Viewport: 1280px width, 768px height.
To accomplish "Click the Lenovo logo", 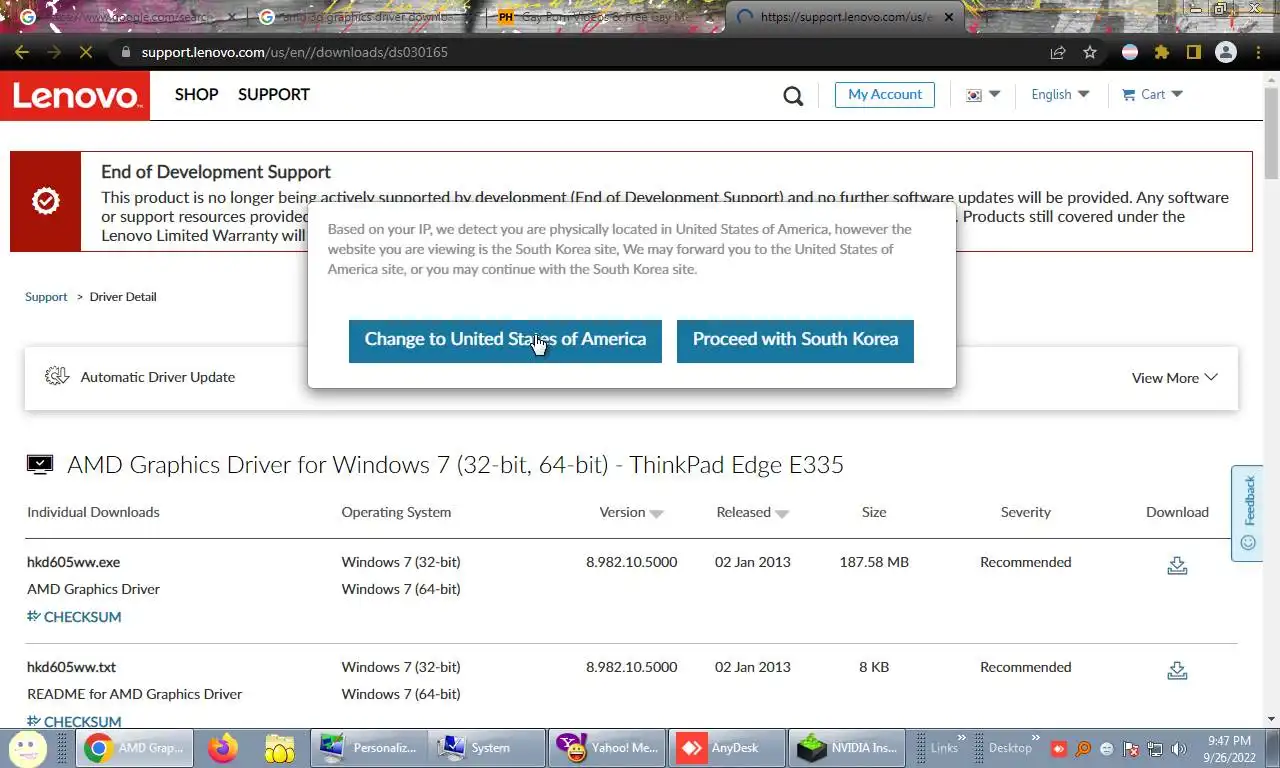I will click(75, 96).
